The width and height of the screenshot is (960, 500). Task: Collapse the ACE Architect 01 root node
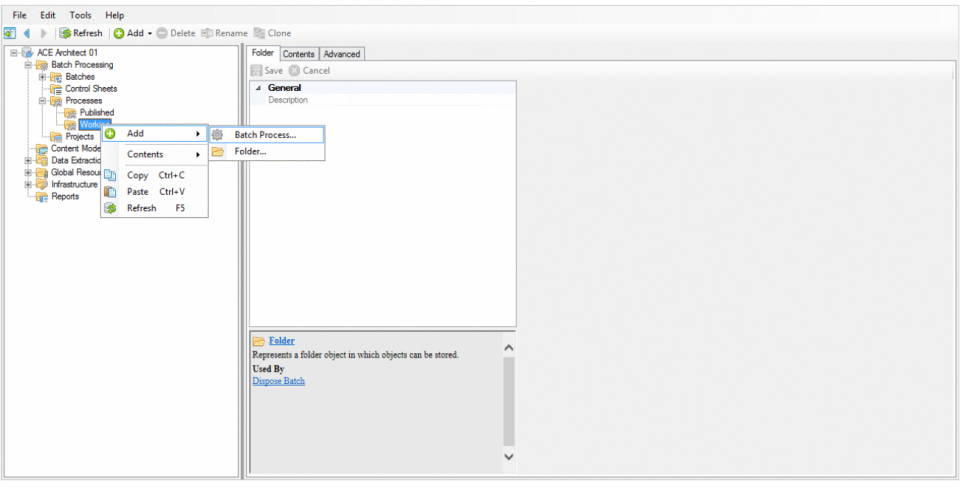pyautogui.click(x=13, y=53)
